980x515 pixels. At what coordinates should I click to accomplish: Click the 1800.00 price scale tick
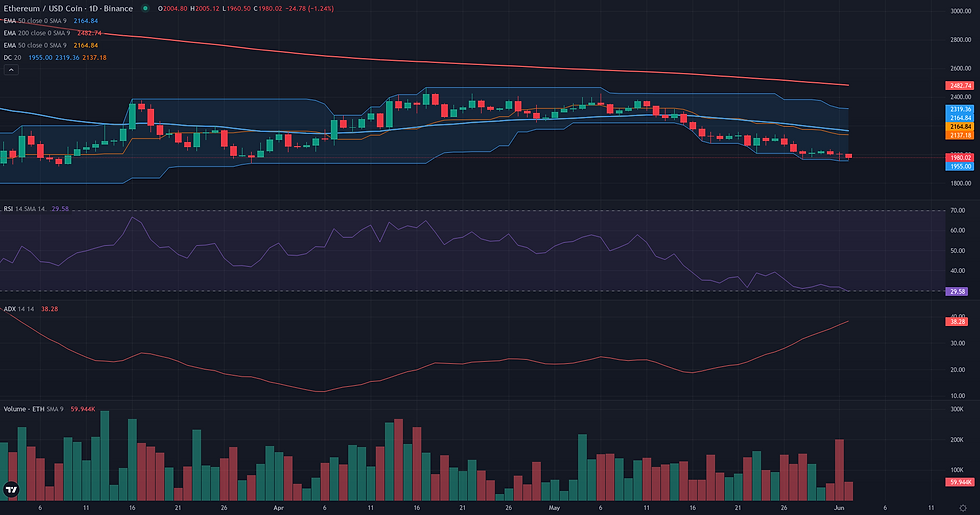pos(961,183)
